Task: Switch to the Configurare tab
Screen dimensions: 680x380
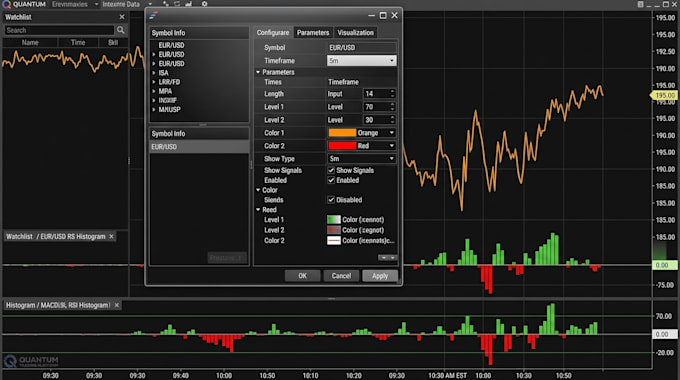Action: (x=272, y=33)
